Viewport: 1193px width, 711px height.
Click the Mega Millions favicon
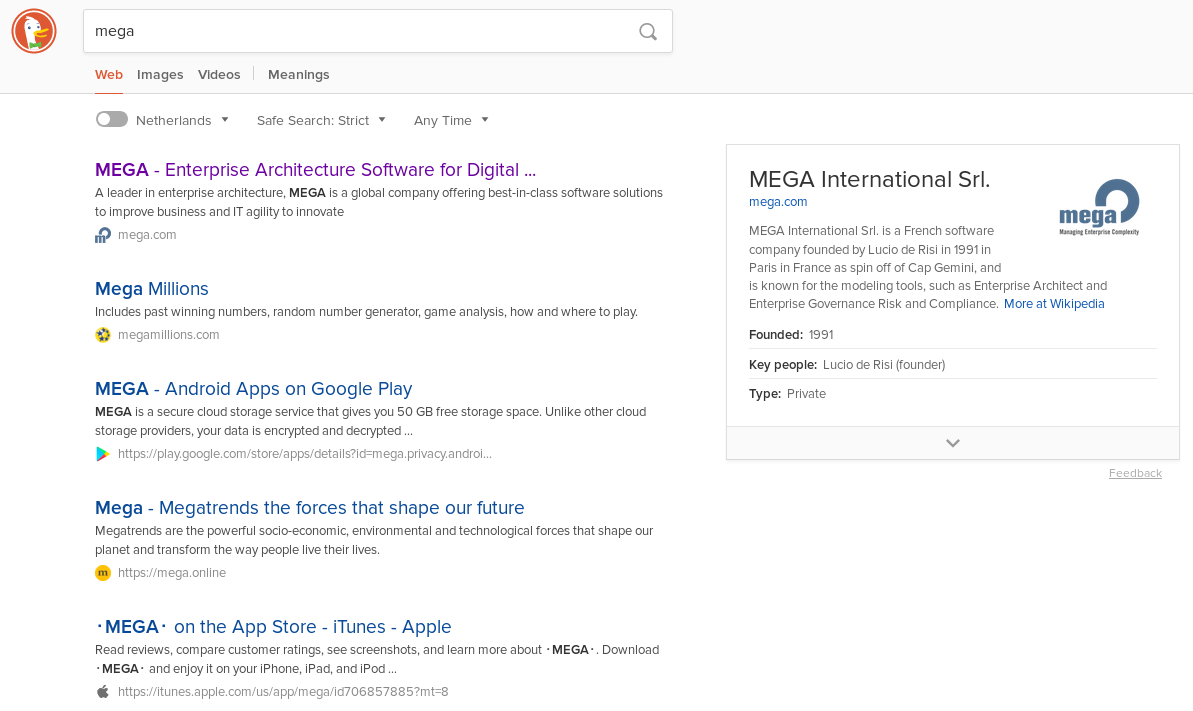coord(103,335)
